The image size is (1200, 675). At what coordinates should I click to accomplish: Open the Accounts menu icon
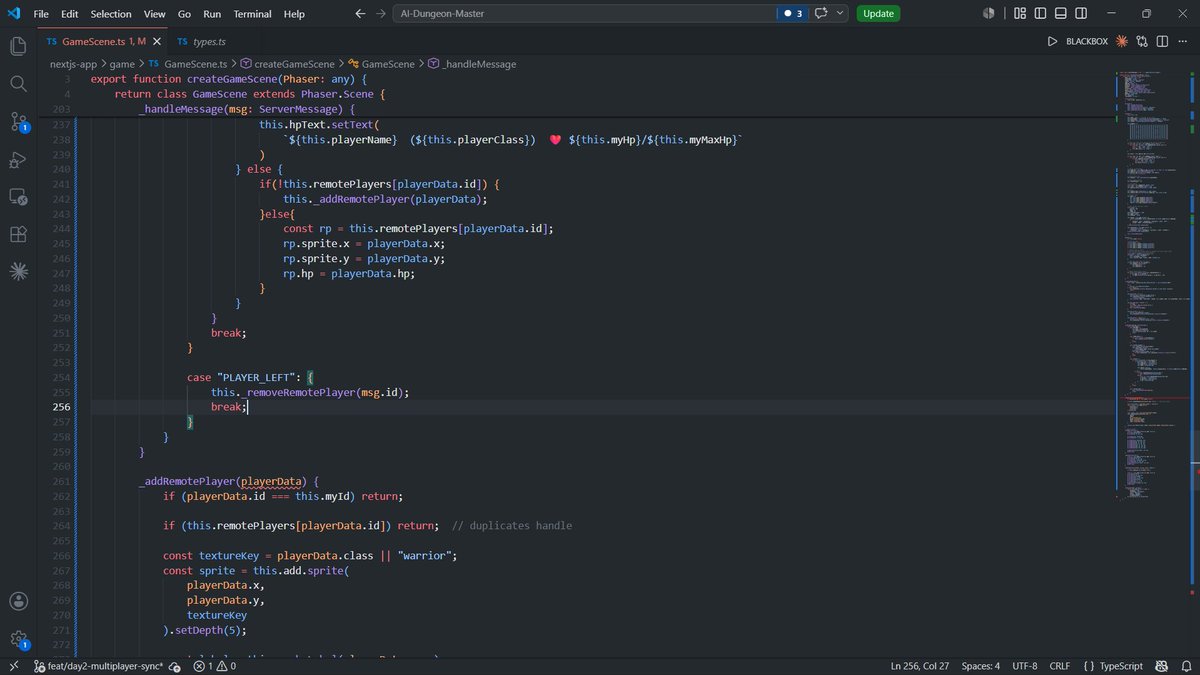click(x=18, y=601)
